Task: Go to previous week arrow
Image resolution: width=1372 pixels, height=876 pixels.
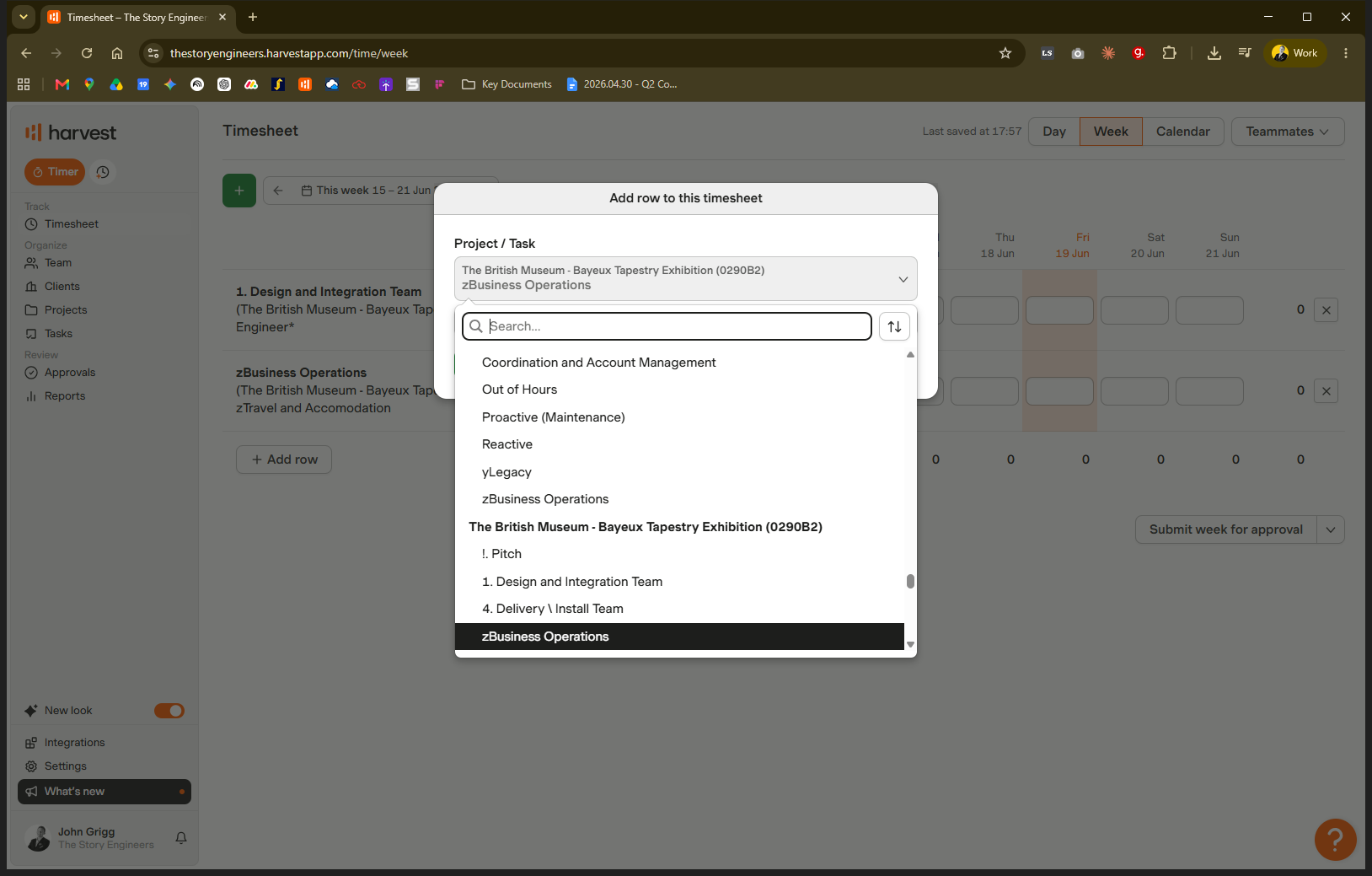Action: [x=278, y=191]
